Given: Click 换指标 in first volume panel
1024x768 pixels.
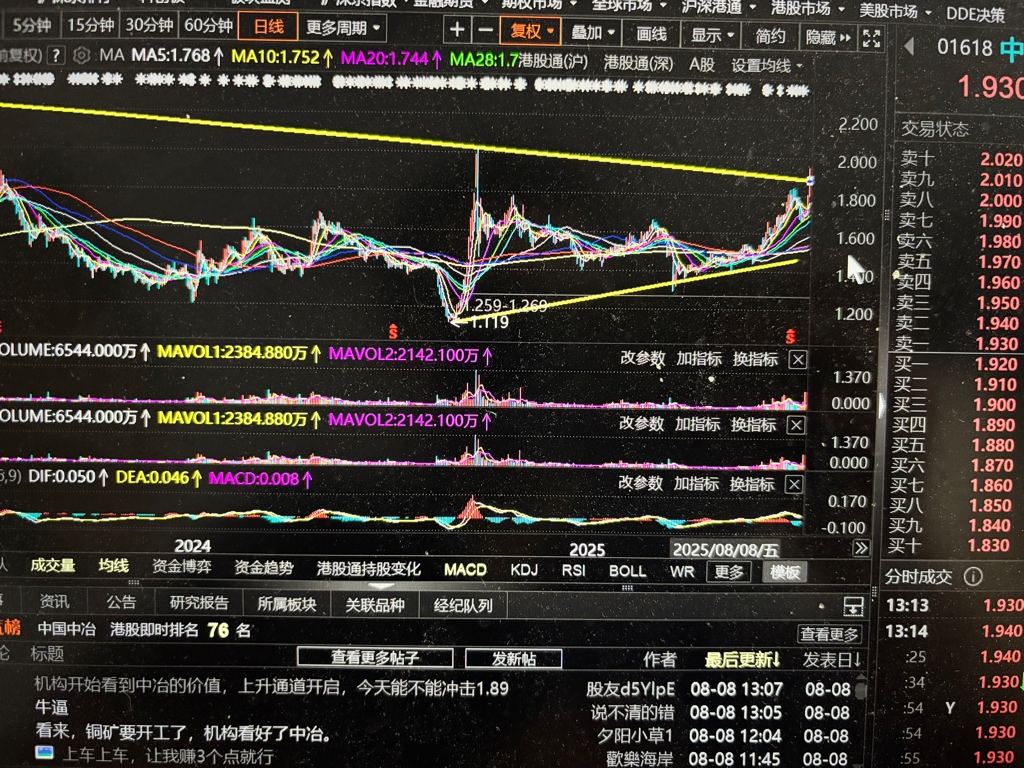Looking at the screenshot, I should 755,359.
